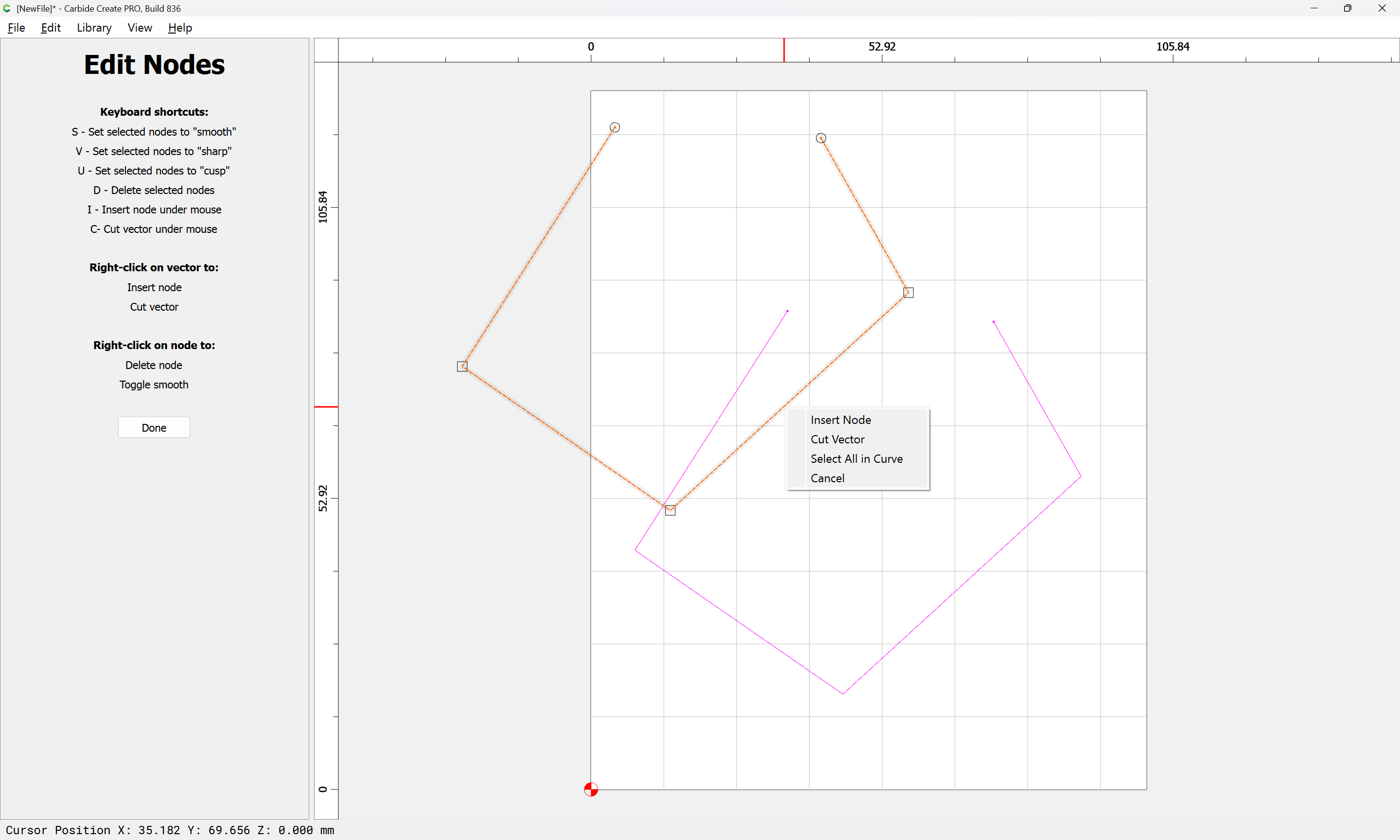Dismiss context menu with Cancel
1400x840 pixels.
(x=827, y=478)
